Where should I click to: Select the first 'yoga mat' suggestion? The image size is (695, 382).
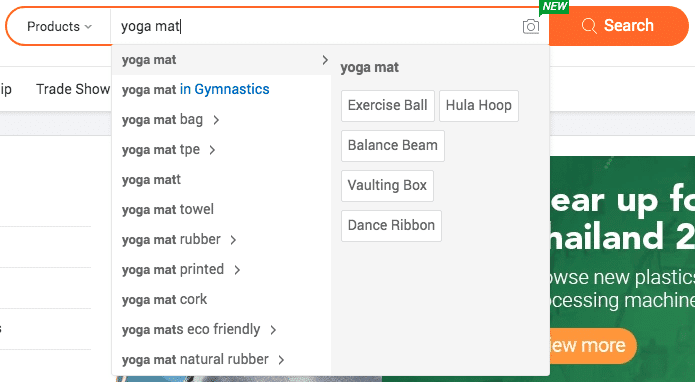coord(221,60)
